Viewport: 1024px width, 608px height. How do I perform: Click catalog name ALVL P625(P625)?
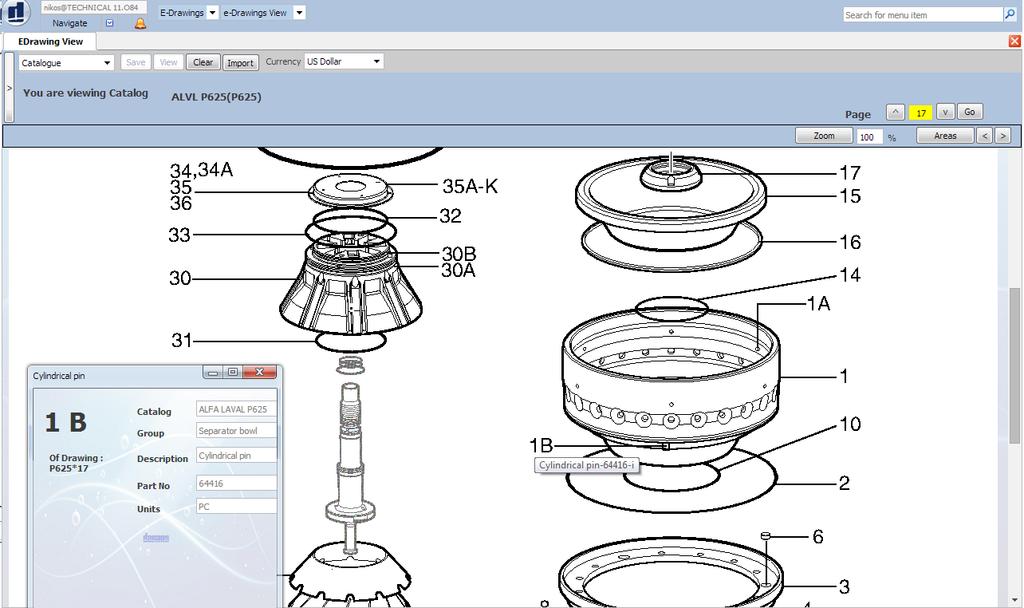click(216, 97)
